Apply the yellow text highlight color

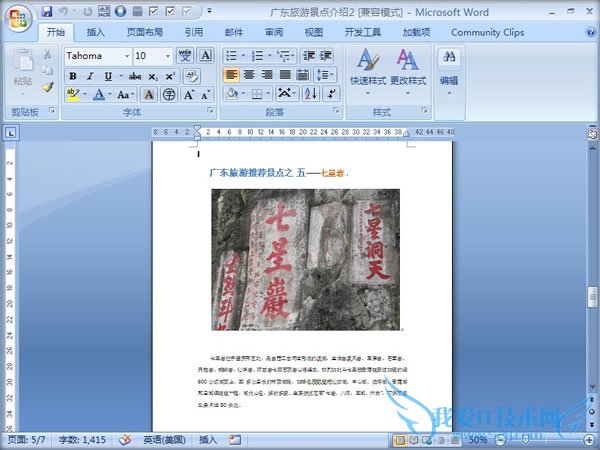73,94
